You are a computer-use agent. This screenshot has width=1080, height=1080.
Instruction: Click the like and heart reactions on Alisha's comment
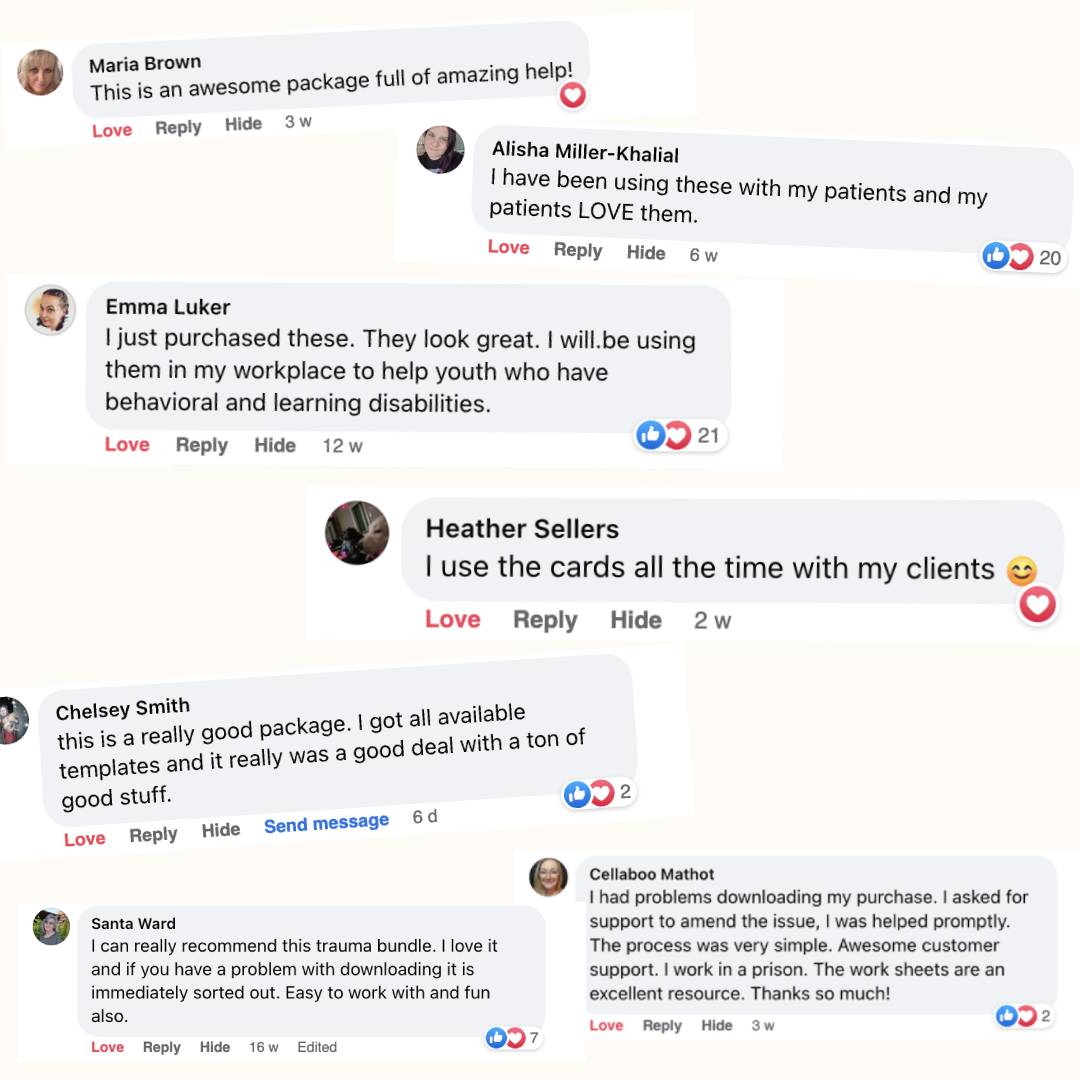(x=1008, y=257)
